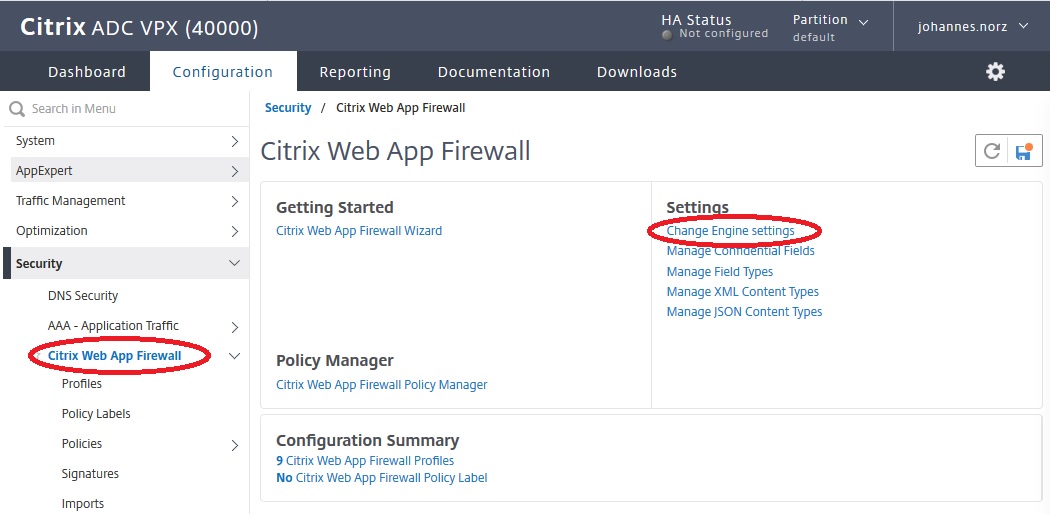Click the save configuration floppy icon

click(1024, 151)
